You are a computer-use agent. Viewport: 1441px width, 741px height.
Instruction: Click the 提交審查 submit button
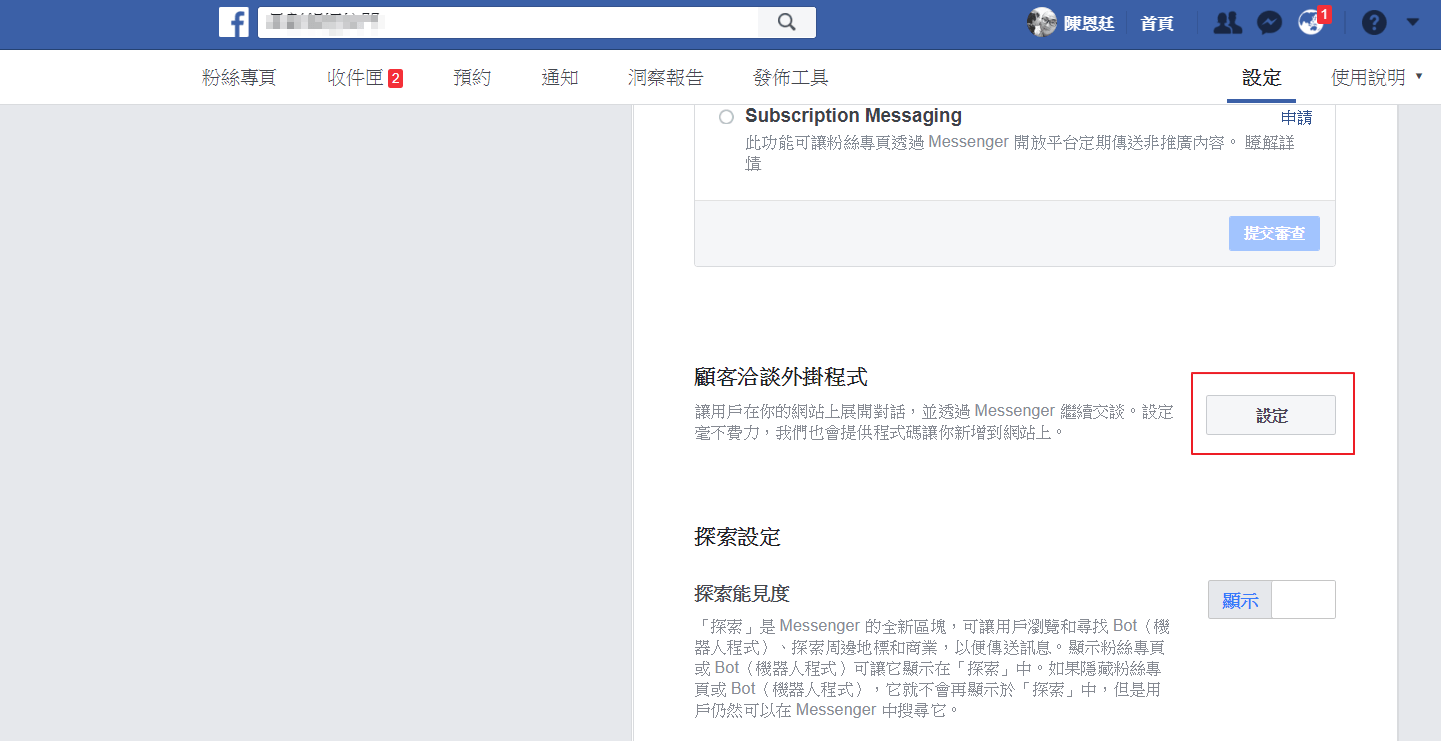click(1274, 233)
